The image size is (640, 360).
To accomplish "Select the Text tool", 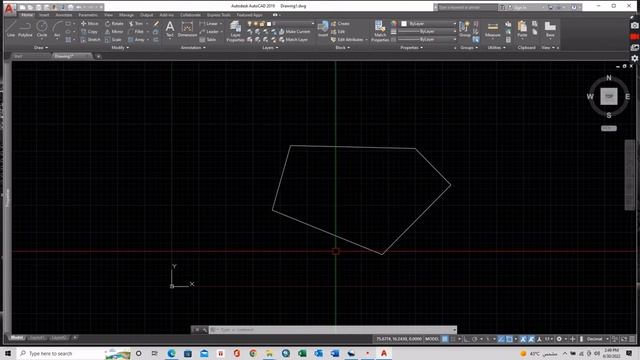I will pos(170,29).
